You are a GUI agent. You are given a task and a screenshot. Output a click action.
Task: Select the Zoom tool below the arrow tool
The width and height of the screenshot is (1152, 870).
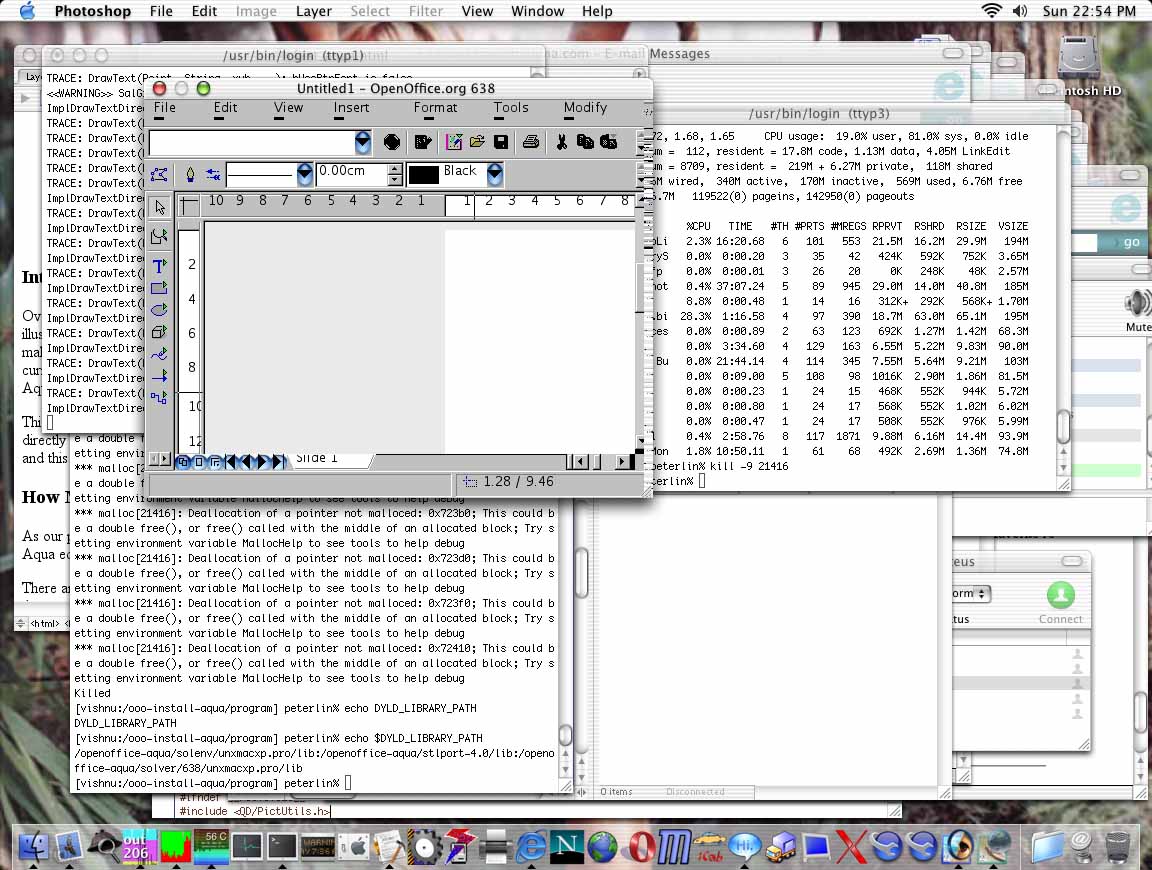pos(159,237)
